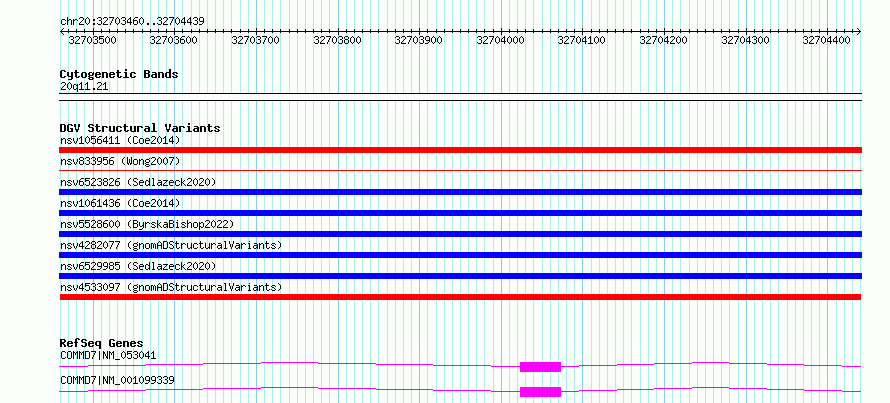Click ruler position 32703800
Image resolution: width=890 pixels, height=403 pixels.
pos(337,40)
